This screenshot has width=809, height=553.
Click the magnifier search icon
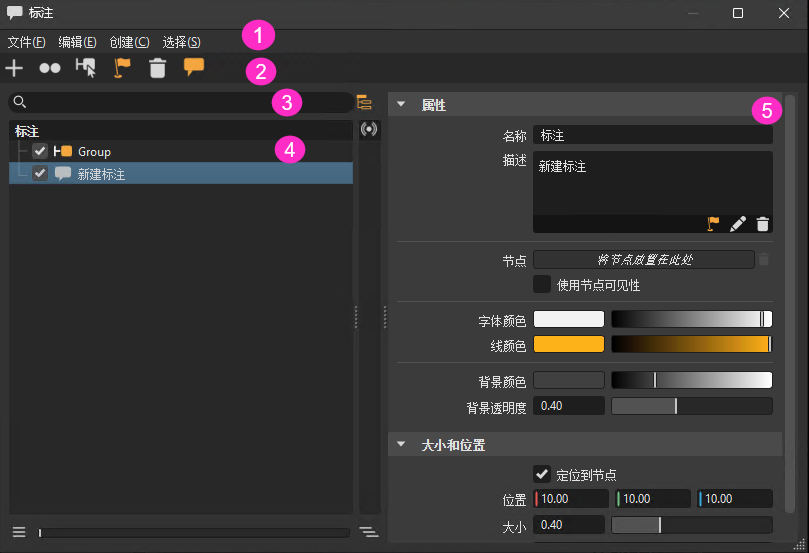pyautogui.click(x=20, y=102)
